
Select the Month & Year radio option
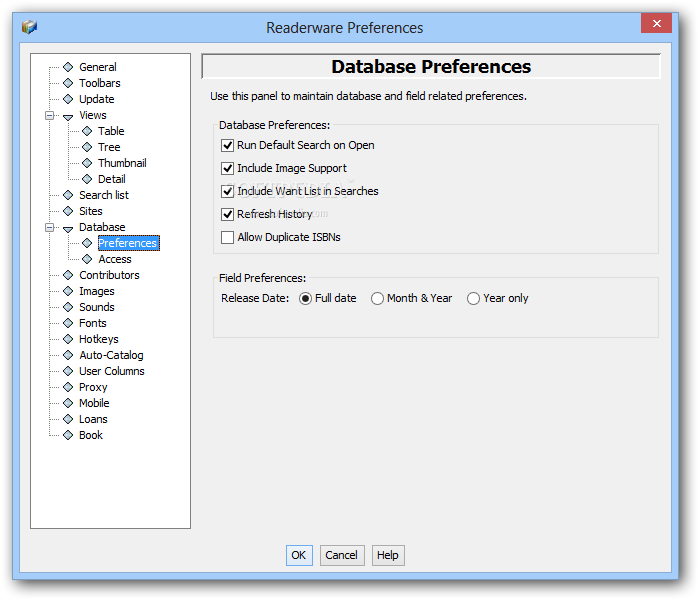point(377,298)
